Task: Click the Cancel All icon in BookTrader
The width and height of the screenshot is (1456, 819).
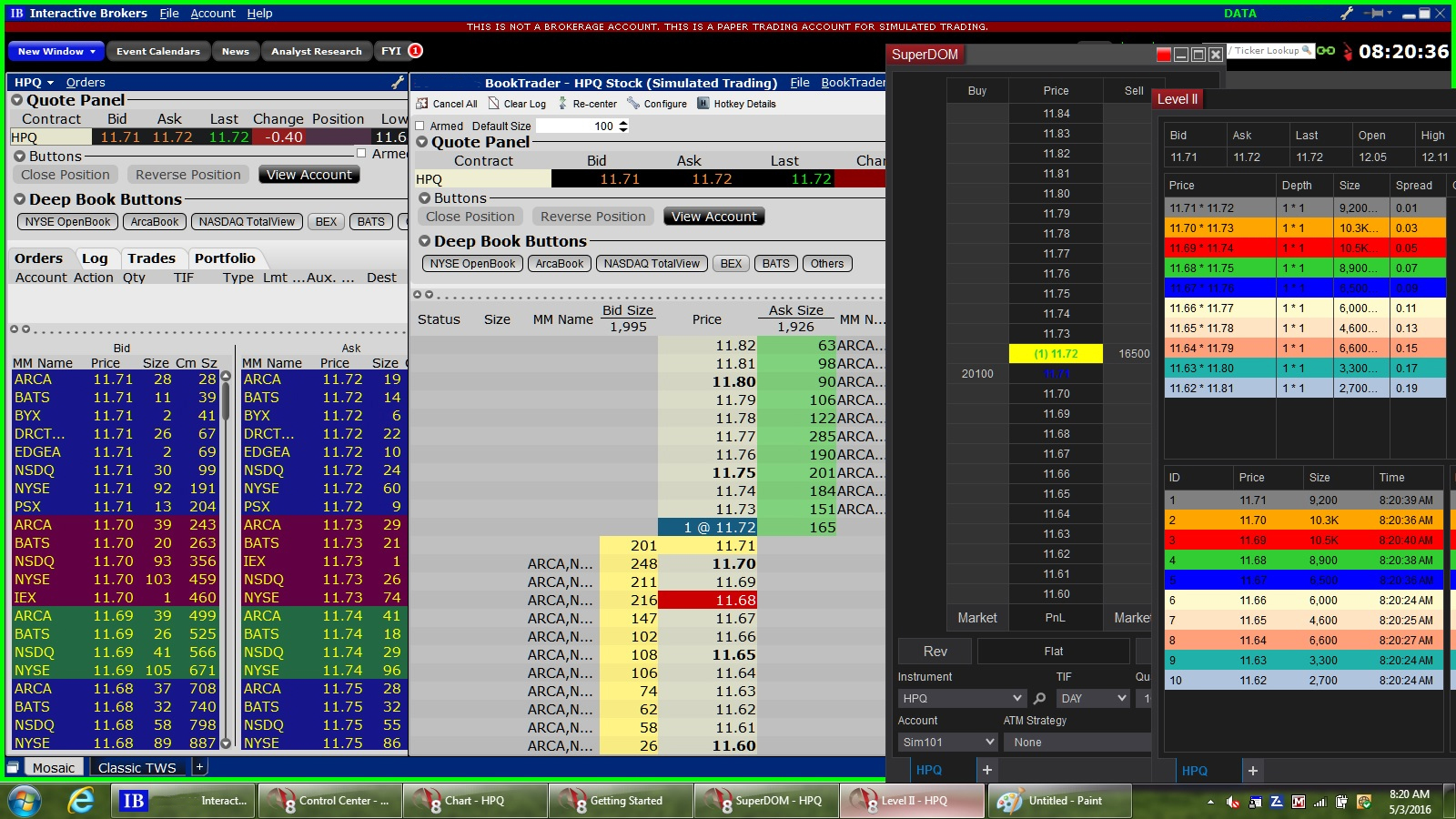Action: [422, 104]
